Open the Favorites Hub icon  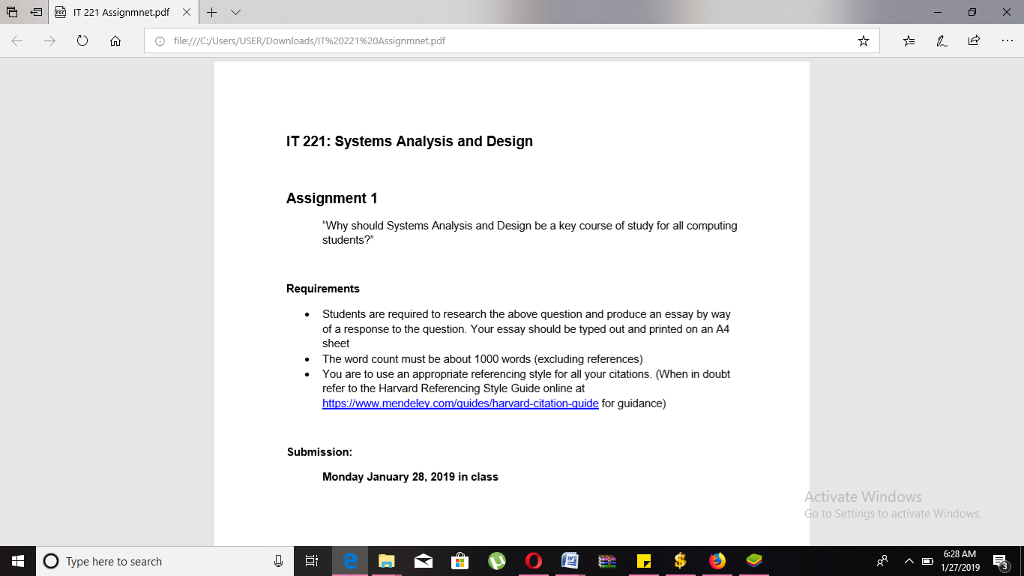[909, 41]
